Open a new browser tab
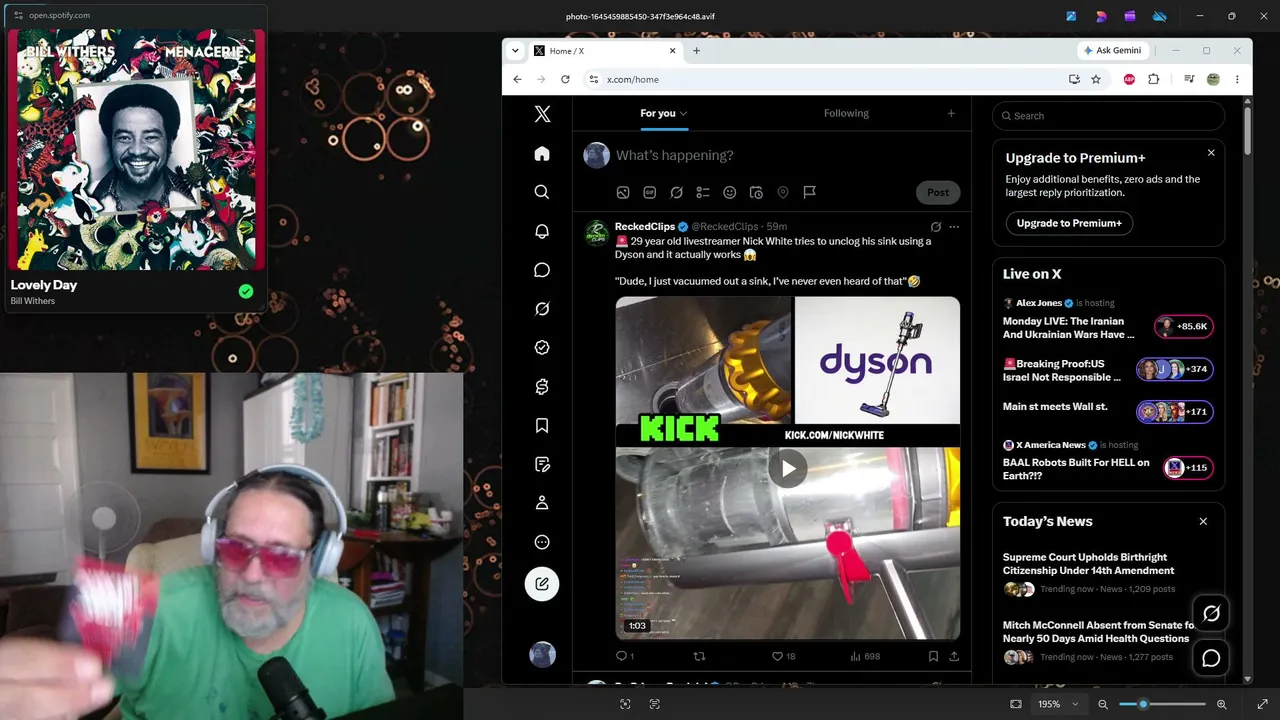Viewport: 1280px width, 720px height. pos(696,51)
